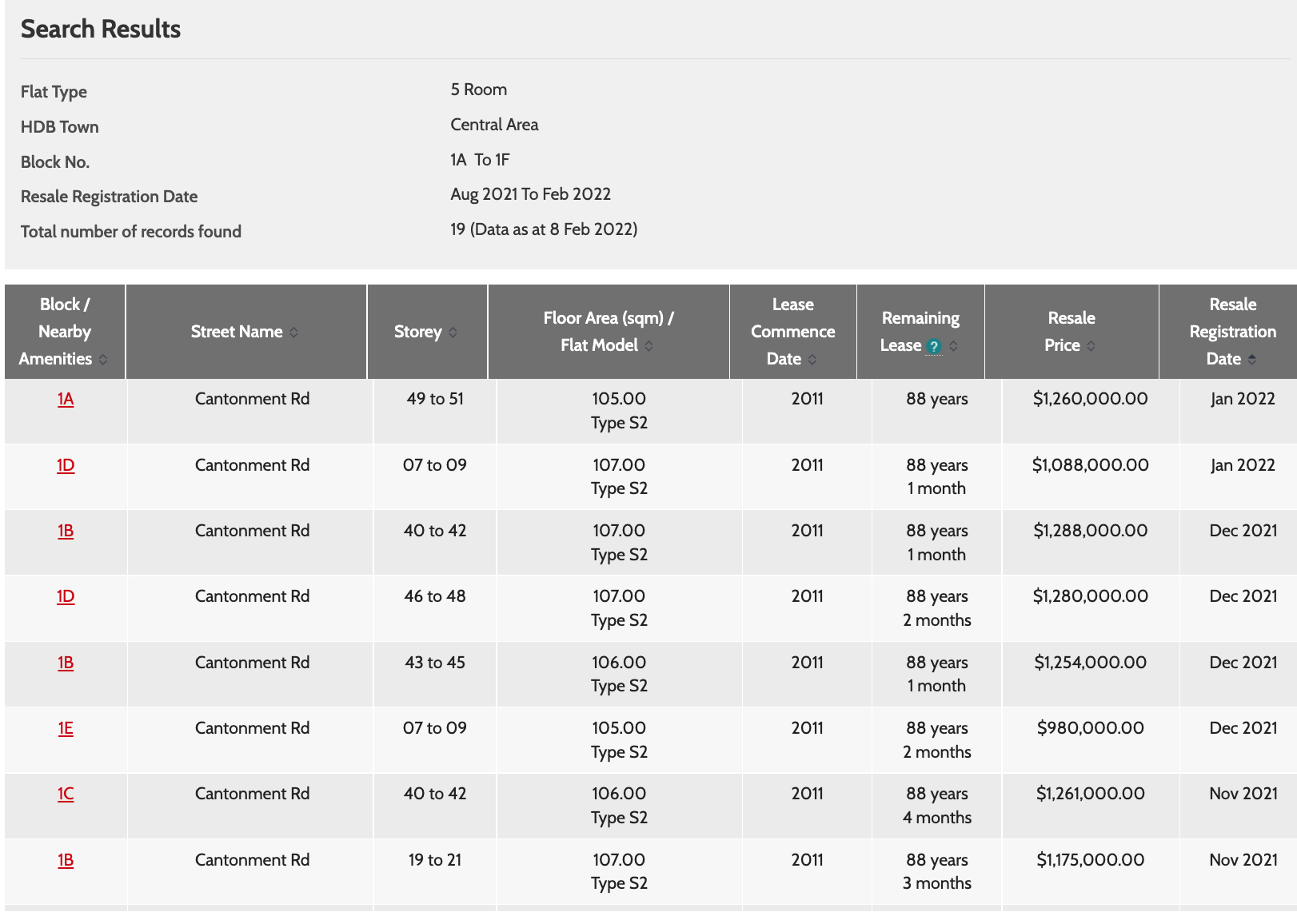Screen dimensions: 1297x924
Task: Open block 1D link on storey 07 to 09
Action: (66, 465)
